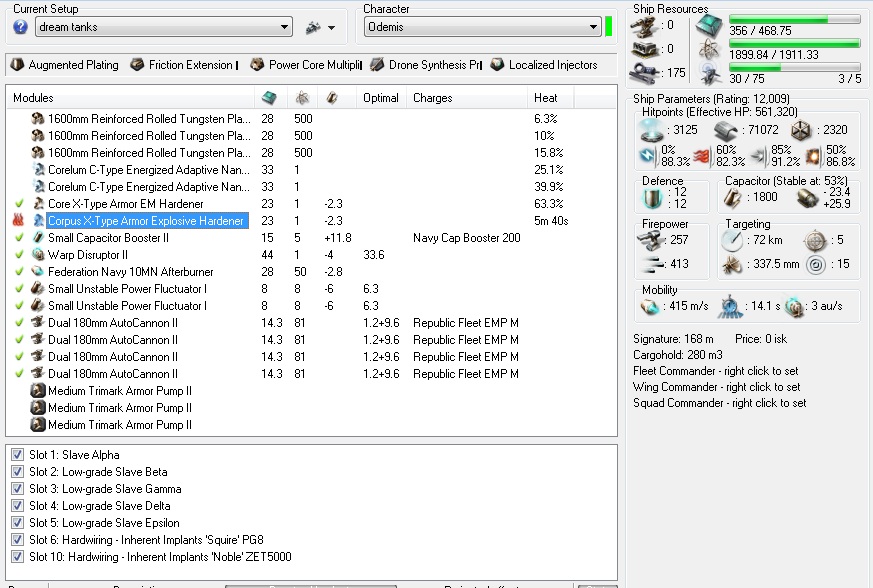Click the explosive resistance icon showing 86.8%
This screenshot has width=873, height=588.
pyautogui.click(x=813, y=156)
